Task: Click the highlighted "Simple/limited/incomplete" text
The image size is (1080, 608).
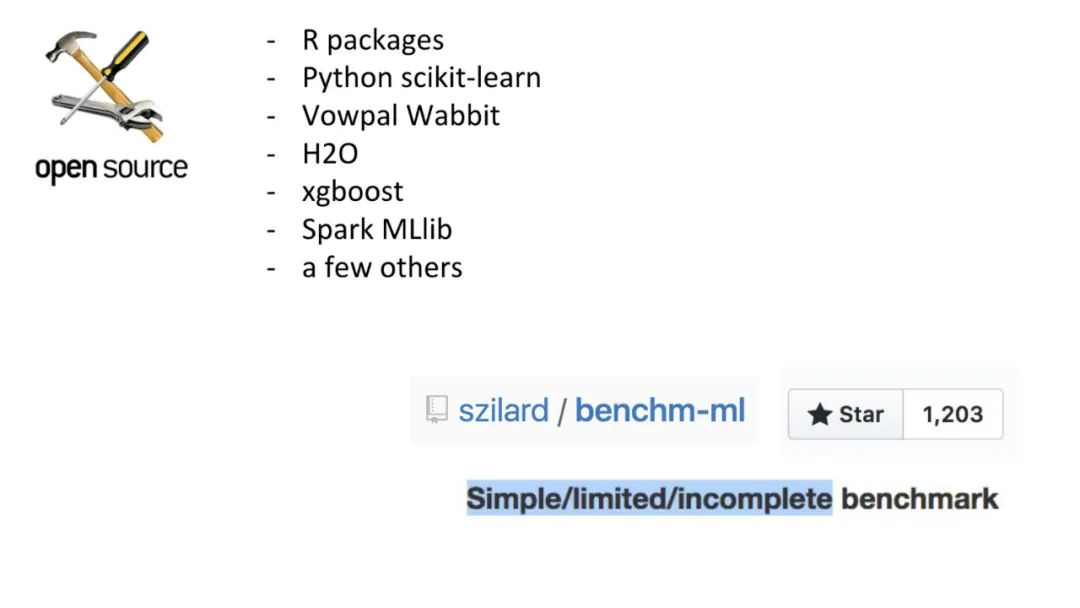Action: point(649,498)
